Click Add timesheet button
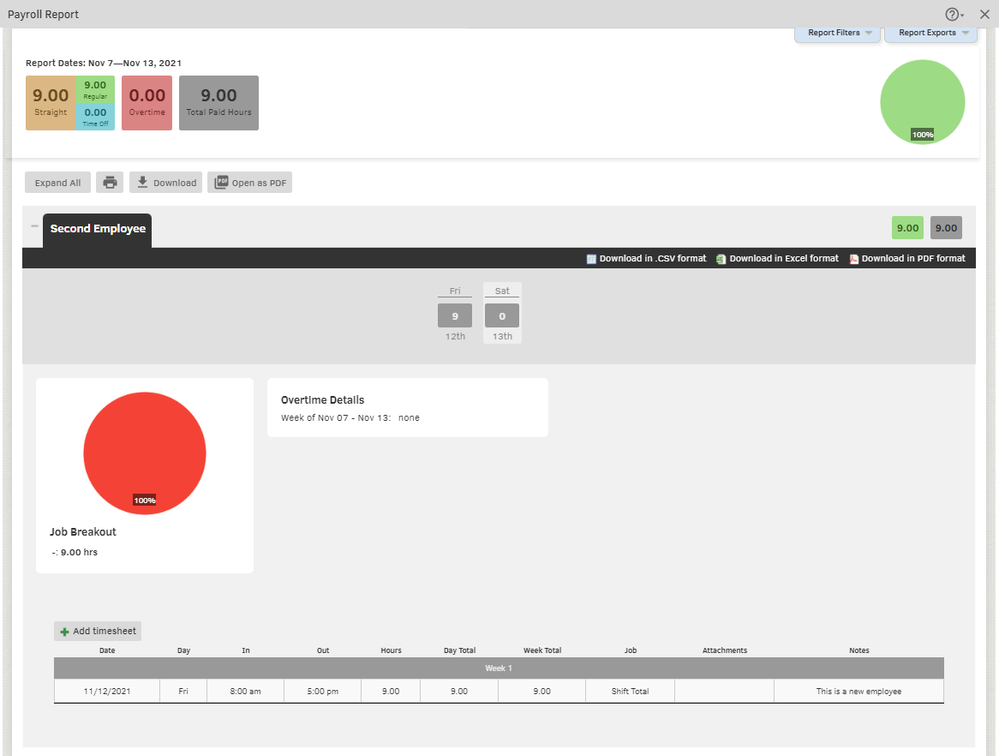 [x=97, y=631]
